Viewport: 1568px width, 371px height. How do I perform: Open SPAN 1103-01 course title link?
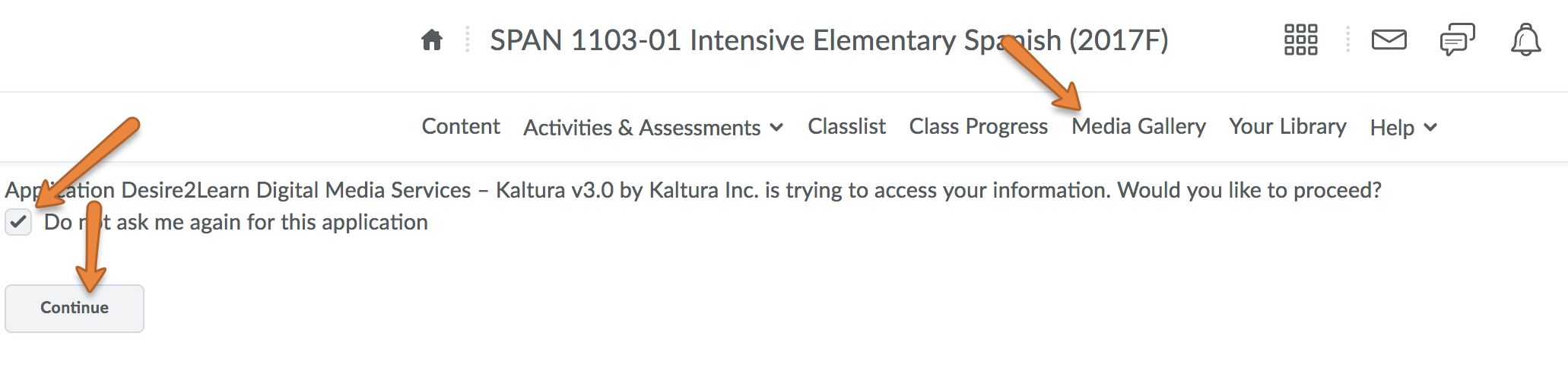pyautogui.click(x=829, y=40)
